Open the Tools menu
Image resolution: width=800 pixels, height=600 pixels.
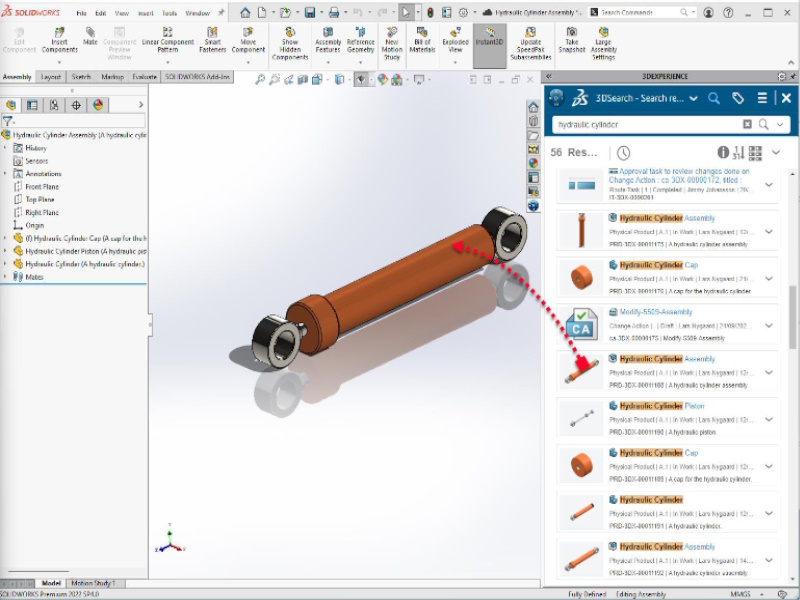pyautogui.click(x=170, y=13)
